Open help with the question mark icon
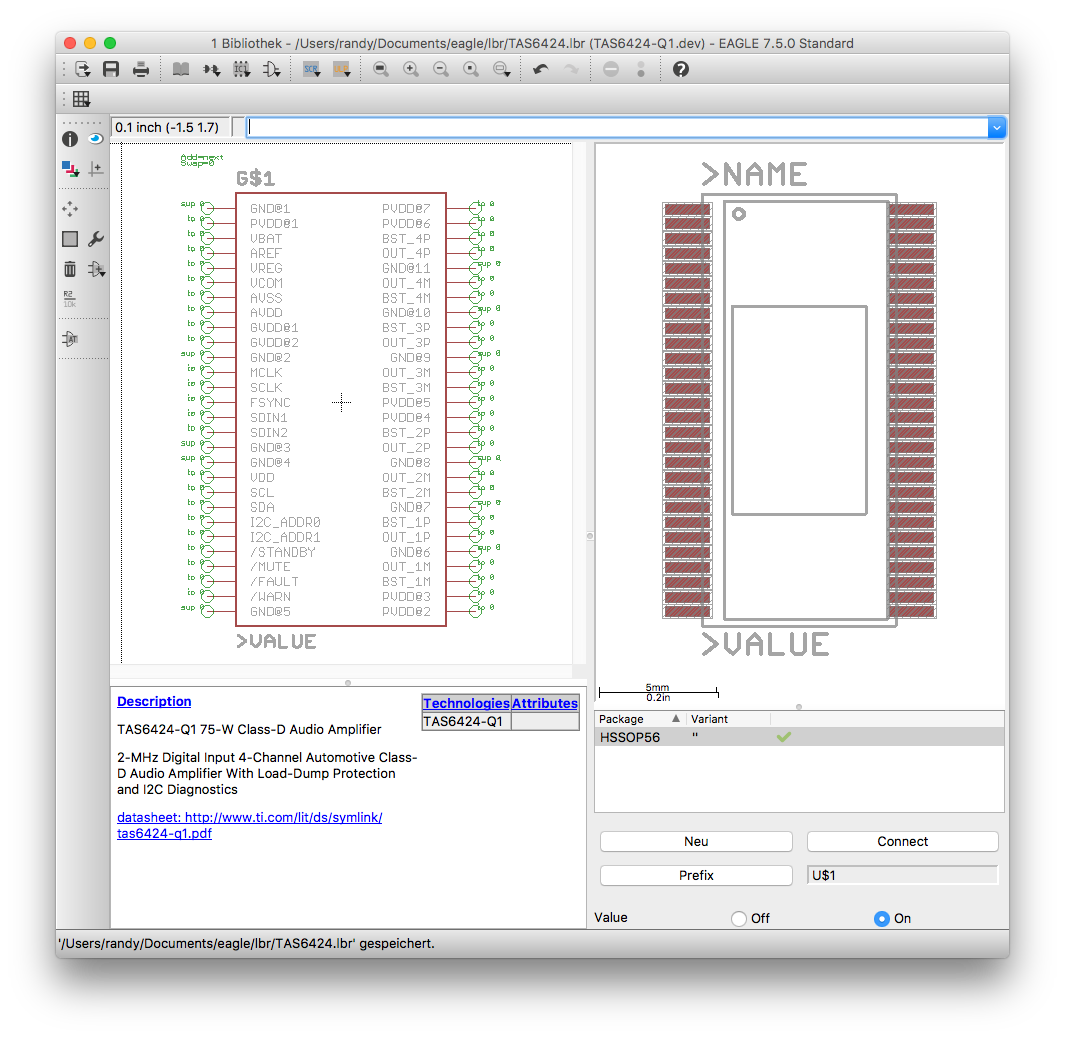The width and height of the screenshot is (1065, 1038). coord(681,69)
